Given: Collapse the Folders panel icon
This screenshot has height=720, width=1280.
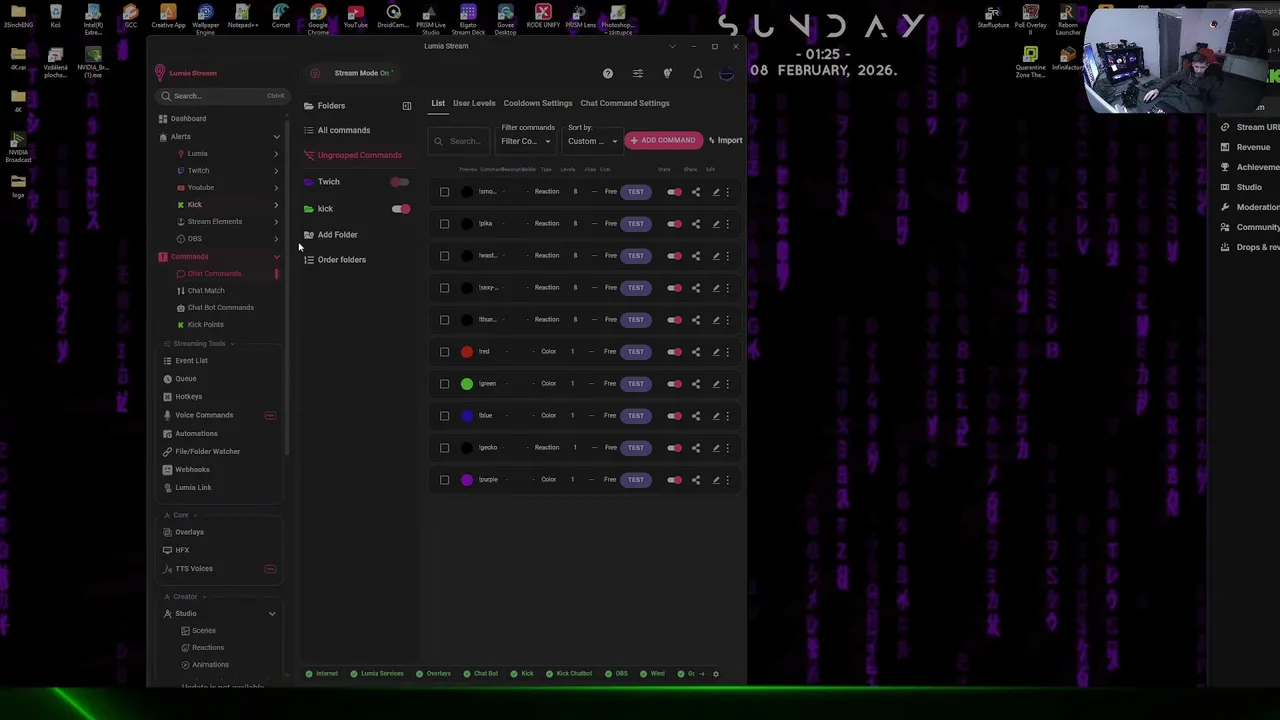Looking at the screenshot, I should (406, 105).
